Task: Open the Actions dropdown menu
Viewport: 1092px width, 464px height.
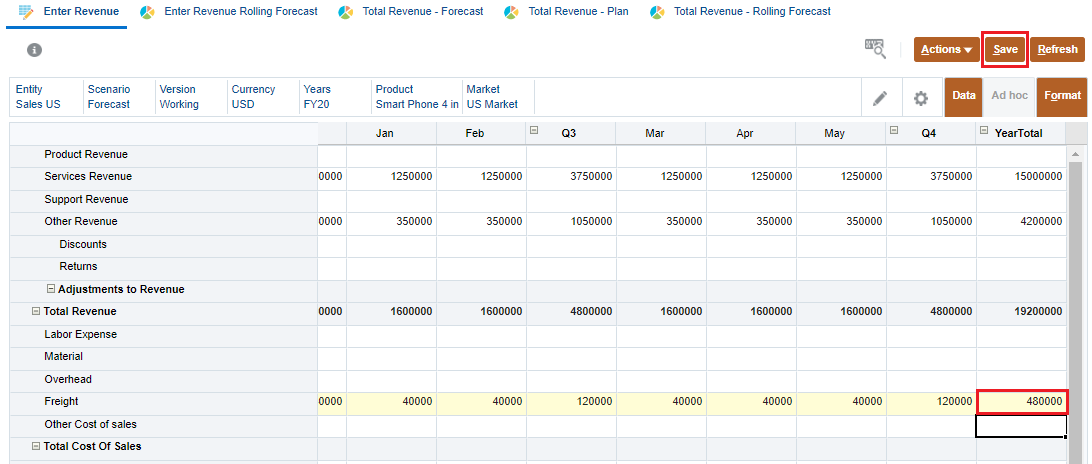Action: (946, 49)
